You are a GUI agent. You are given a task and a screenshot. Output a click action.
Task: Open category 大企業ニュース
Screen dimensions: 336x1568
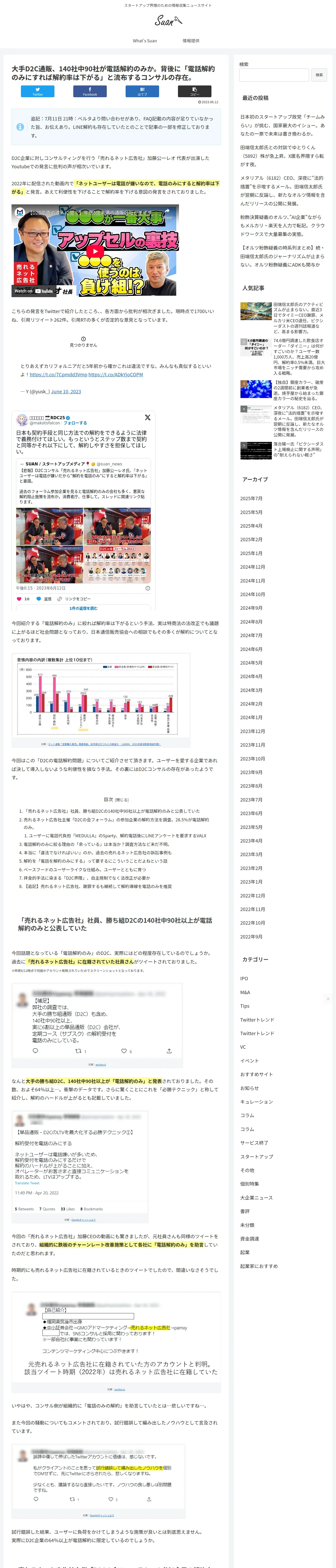point(256,1198)
